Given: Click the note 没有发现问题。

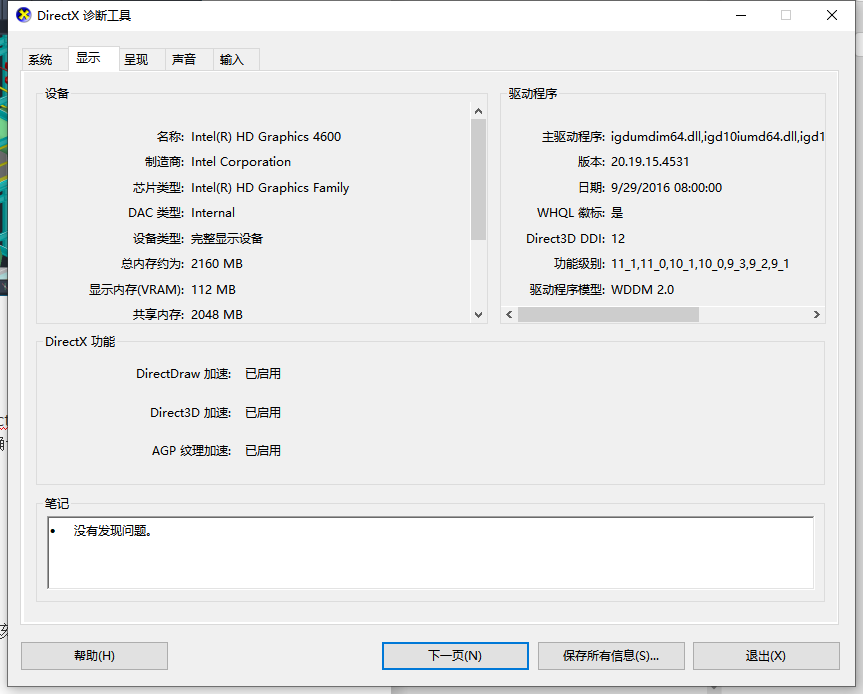Looking at the screenshot, I should point(113,531).
